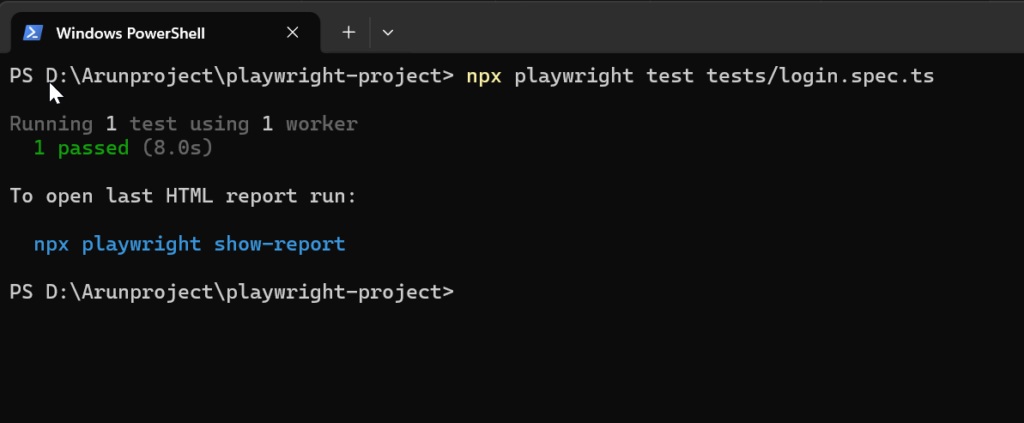The width and height of the screenshot is (1024, 423).
Task: Expand the new tab profile dropdown chevron
Action: click(x=388, y=32)
